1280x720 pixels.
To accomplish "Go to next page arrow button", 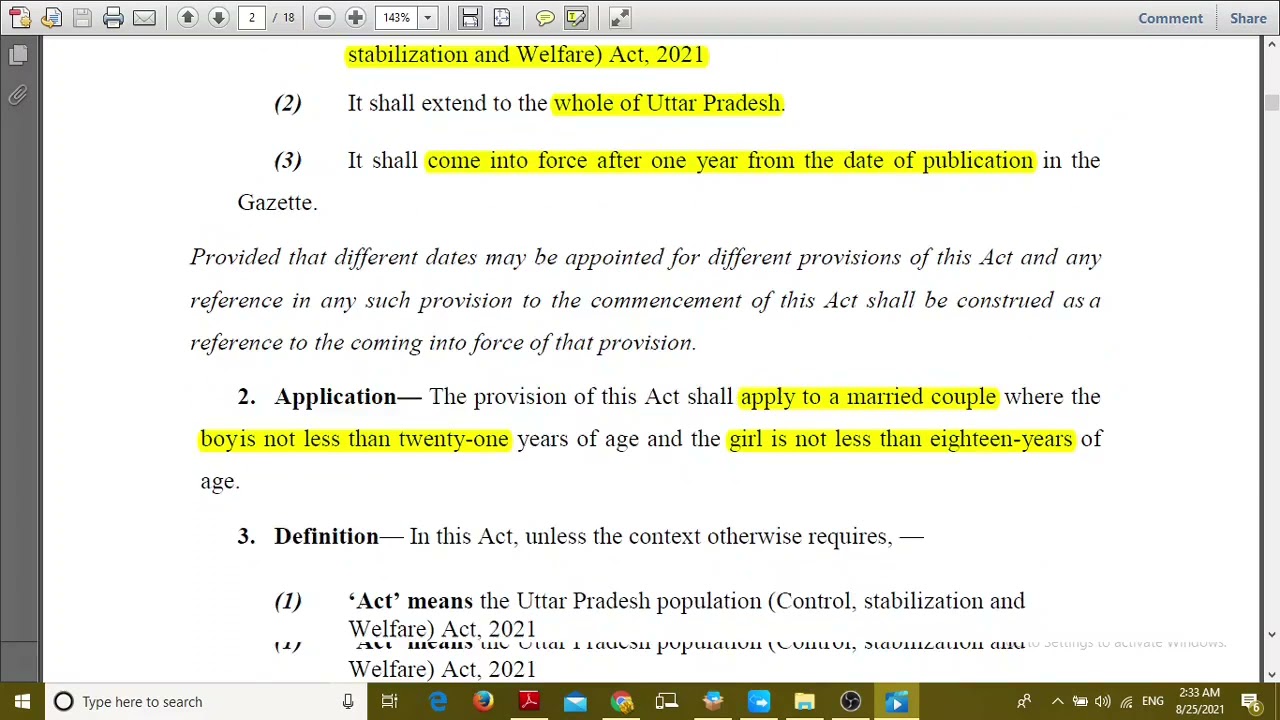I will [x=218, y=18].
